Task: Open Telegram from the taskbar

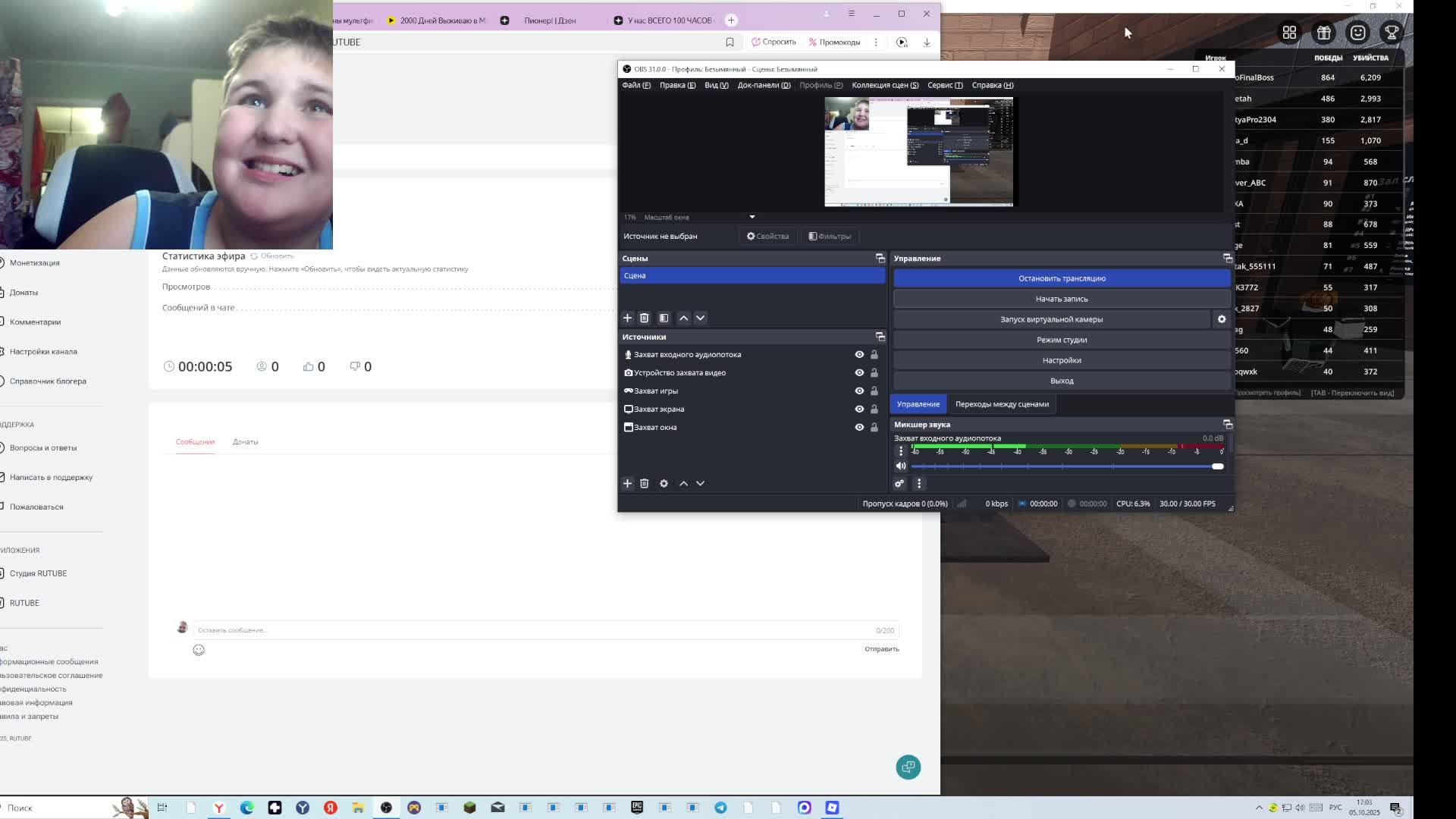Action: click(x=720, y=808)
